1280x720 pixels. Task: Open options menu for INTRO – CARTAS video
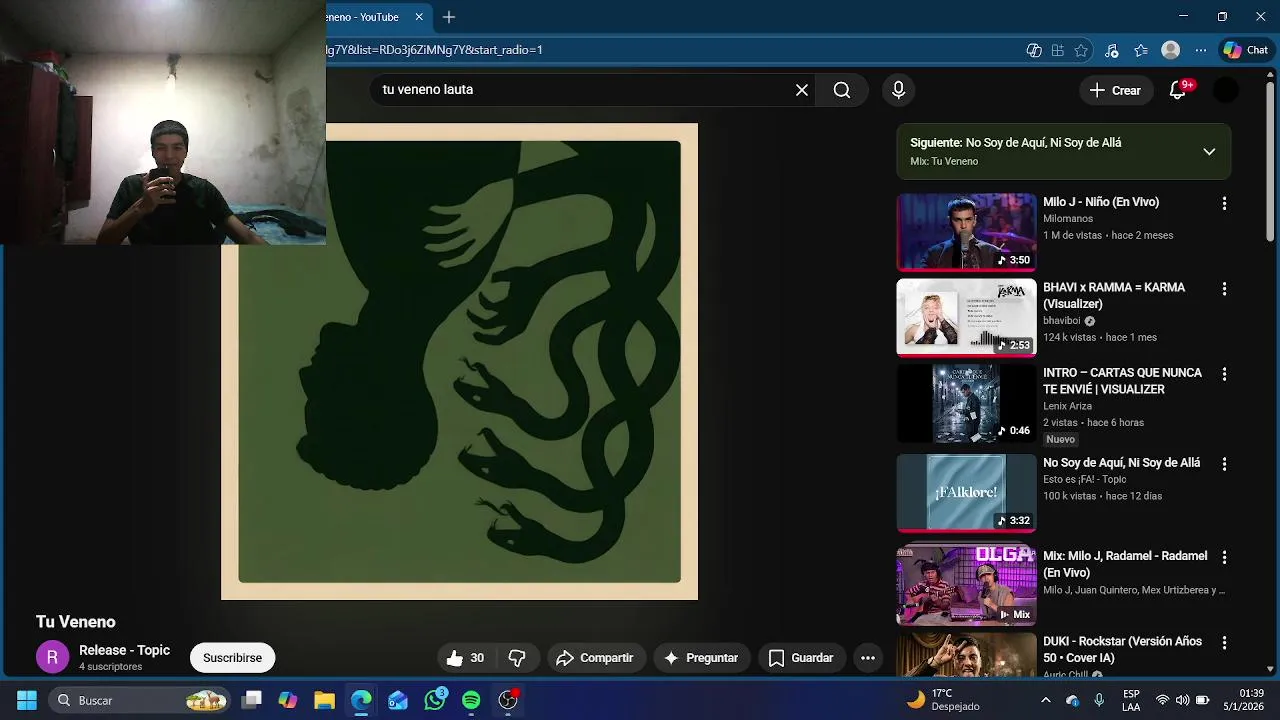1224,374
